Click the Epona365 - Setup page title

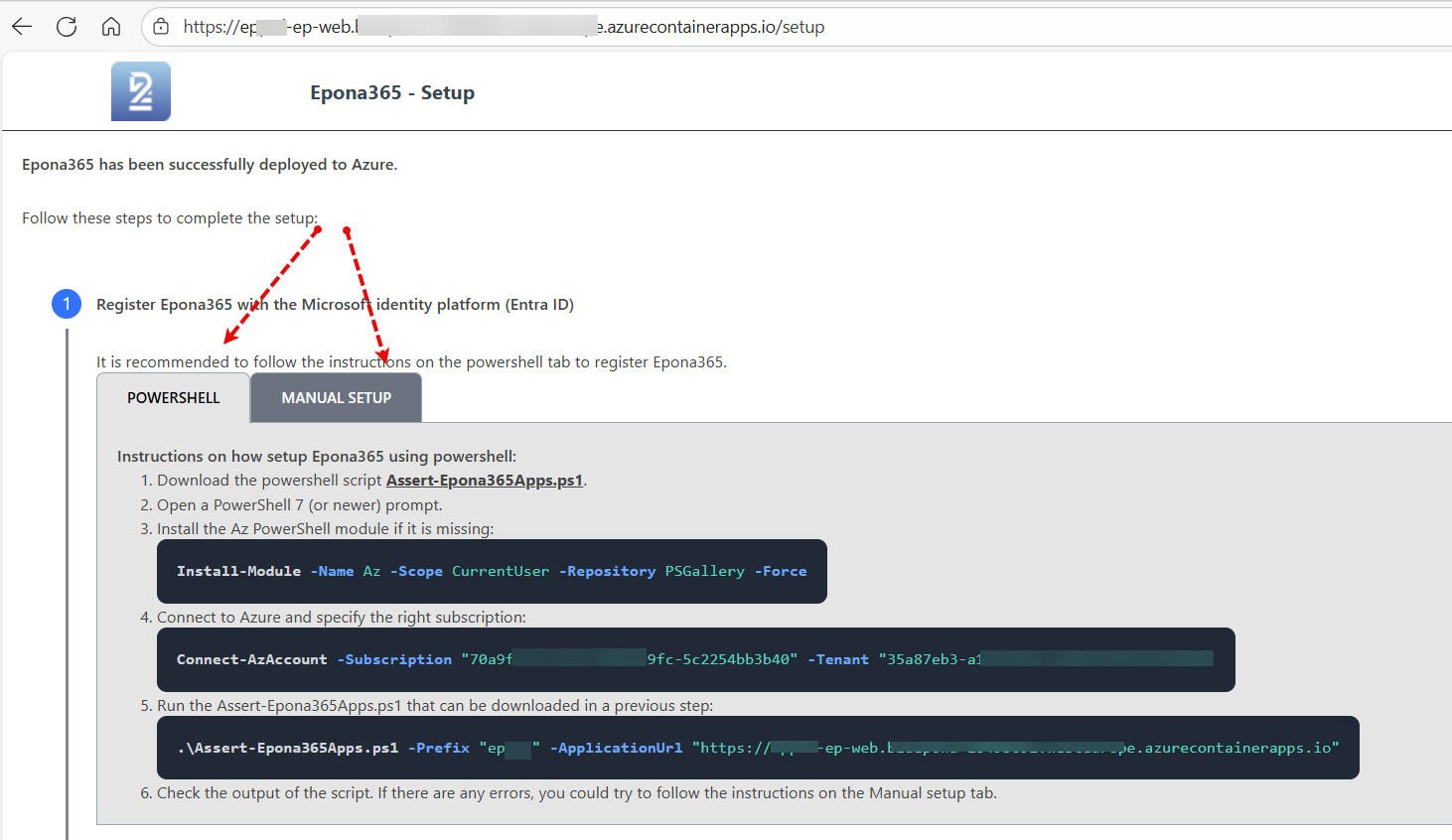pyautogui.click(x=392, y=93)
